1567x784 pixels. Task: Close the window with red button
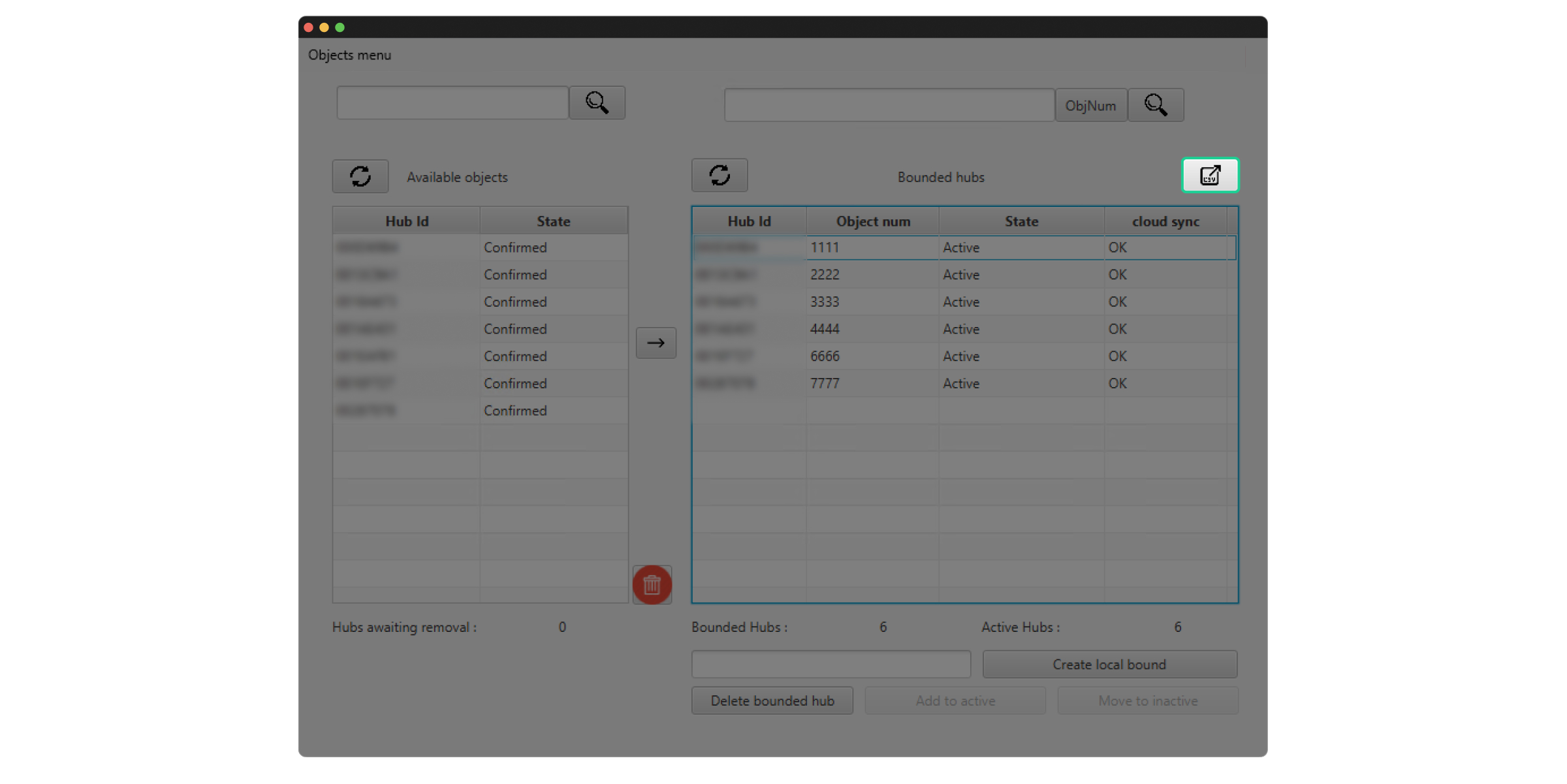[308, 27]
